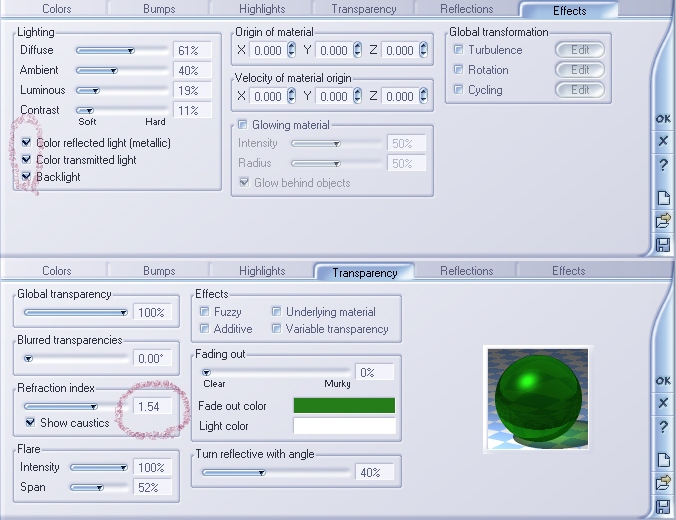Click cancel X icon in lower Transparency panel
The image size is (676, 520).
pyautogui.click(x=663, y=403)
